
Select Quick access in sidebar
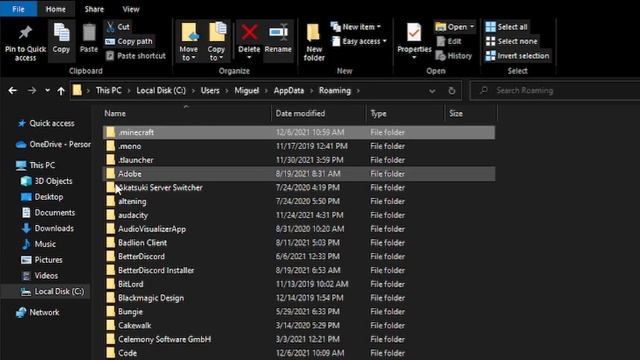[46, 123]
